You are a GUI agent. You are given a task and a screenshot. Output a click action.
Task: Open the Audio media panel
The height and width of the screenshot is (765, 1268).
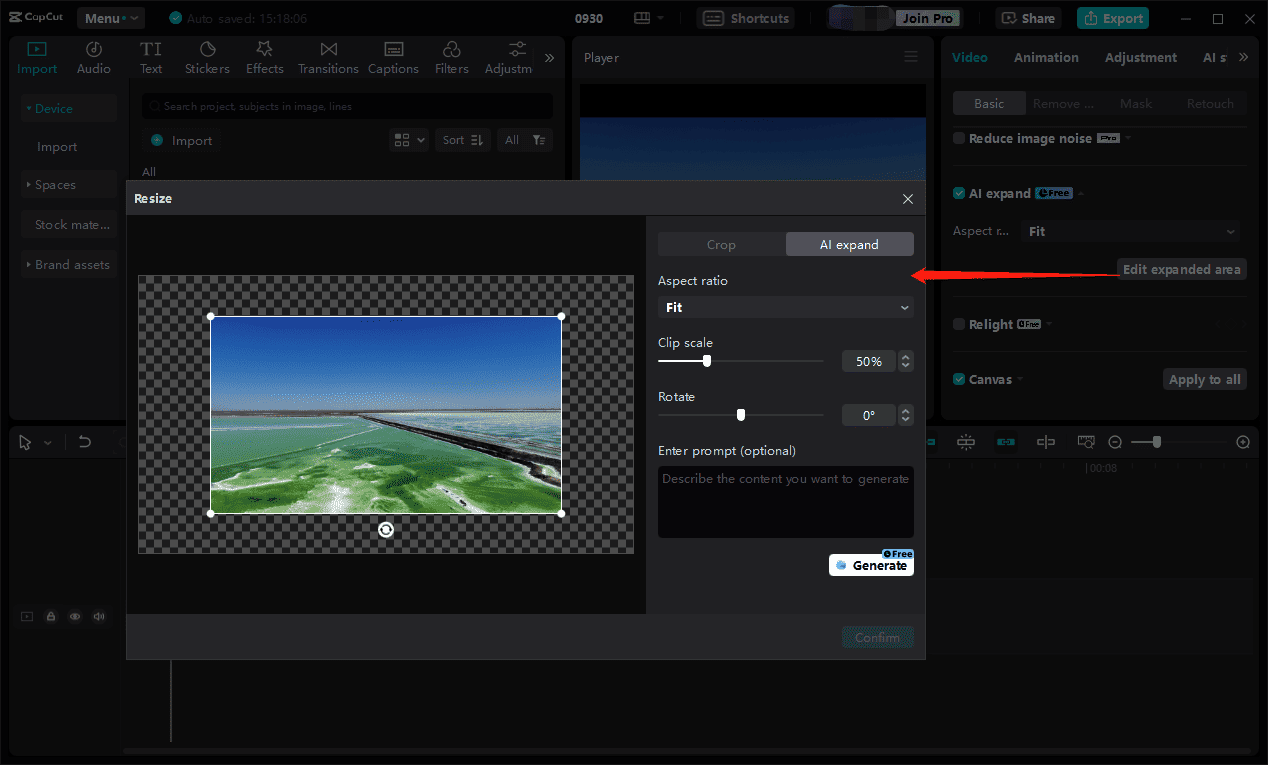point(94,58)
